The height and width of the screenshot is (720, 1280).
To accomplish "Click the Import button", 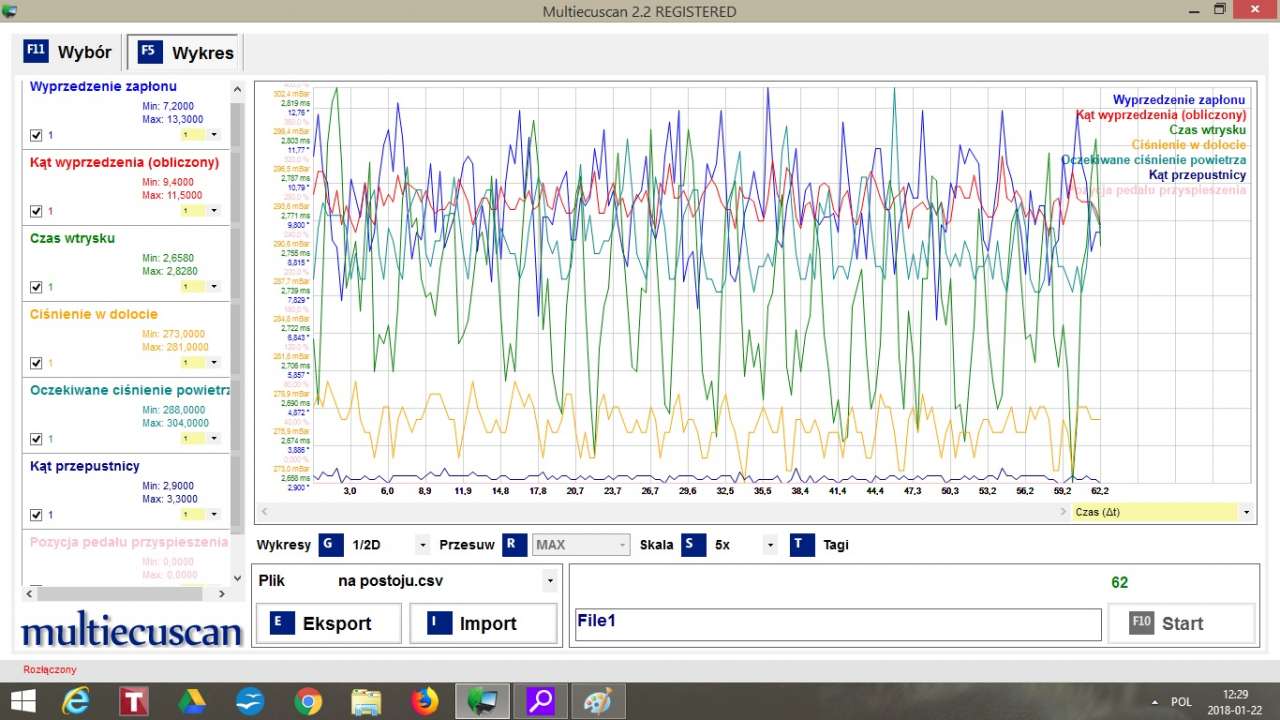I will tap(483, 624).
